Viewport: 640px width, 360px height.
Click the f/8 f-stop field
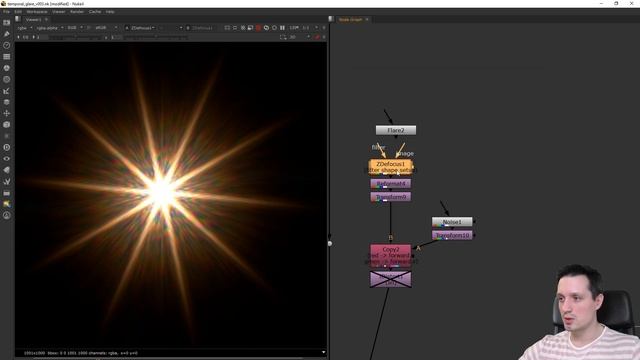click(x=25, y=37)
